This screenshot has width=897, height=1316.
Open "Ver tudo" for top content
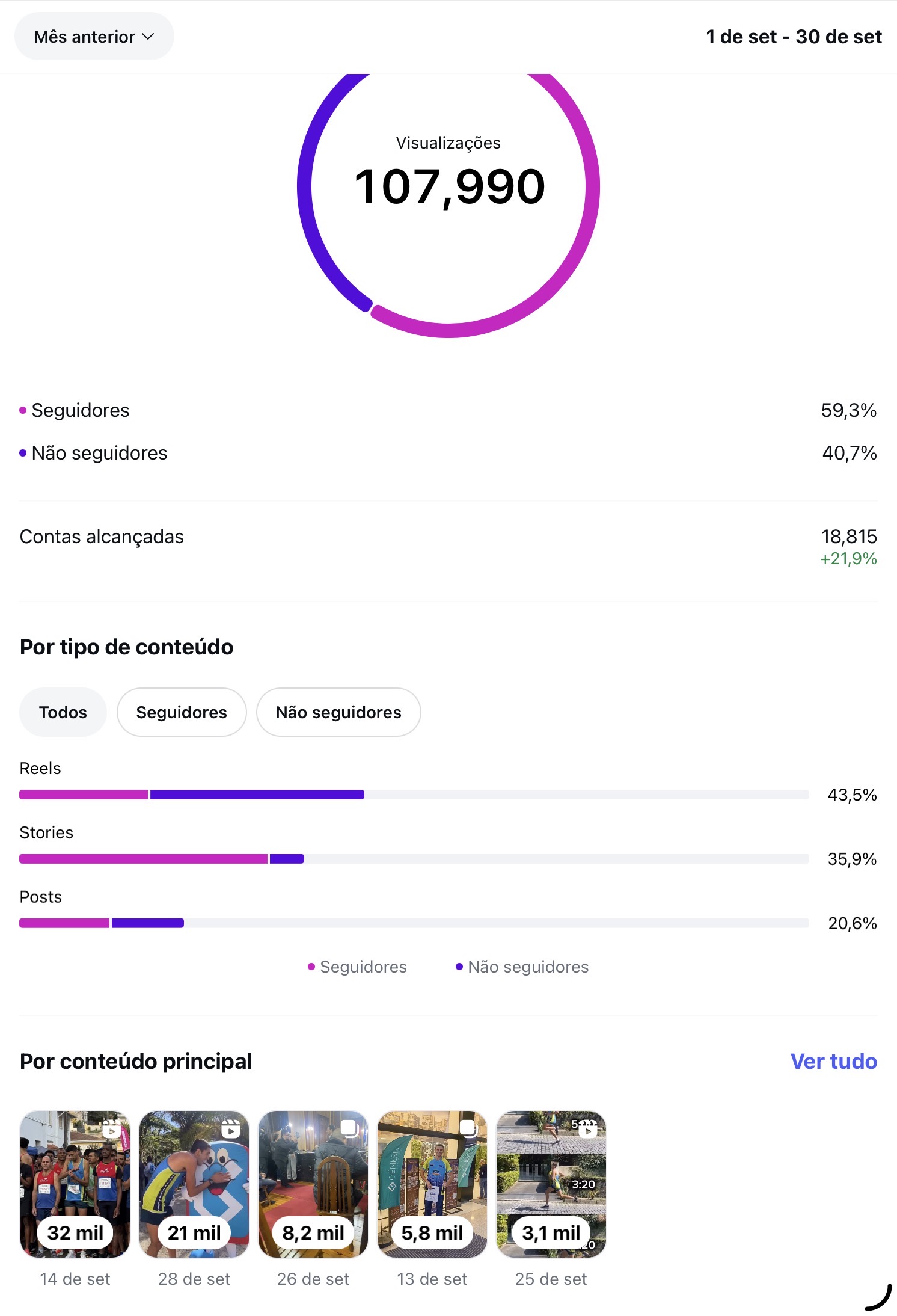[x=833, y=1061]
